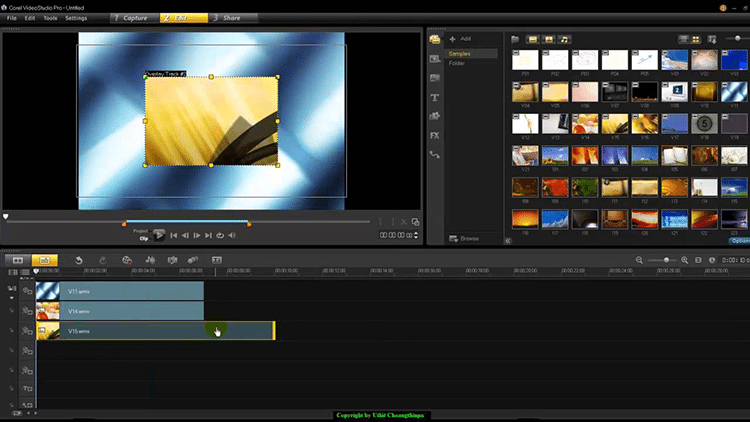
Task: Fit project in timeline window
Action: click(x=698, y=260)
